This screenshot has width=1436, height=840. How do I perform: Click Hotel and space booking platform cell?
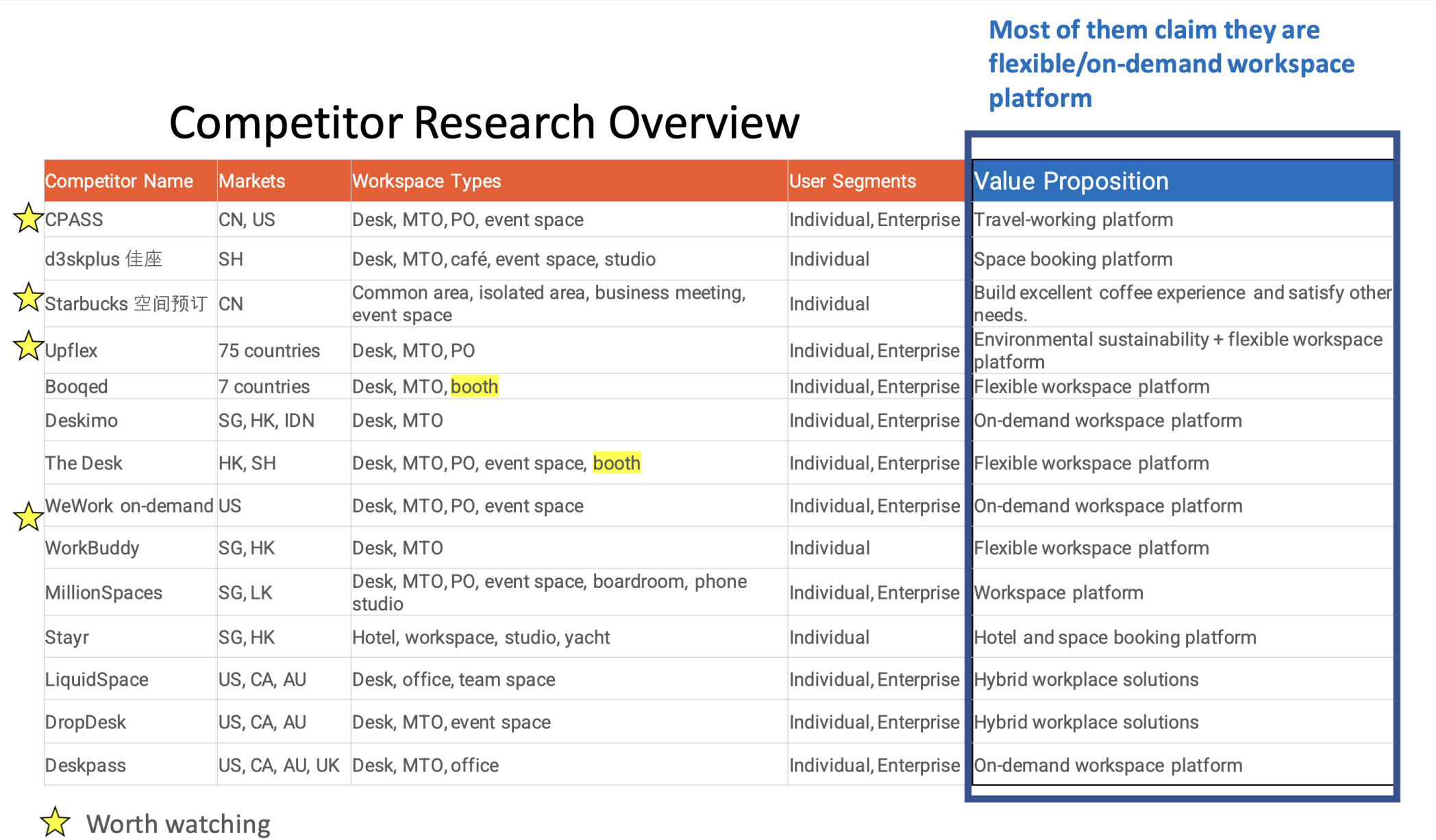1115,637
